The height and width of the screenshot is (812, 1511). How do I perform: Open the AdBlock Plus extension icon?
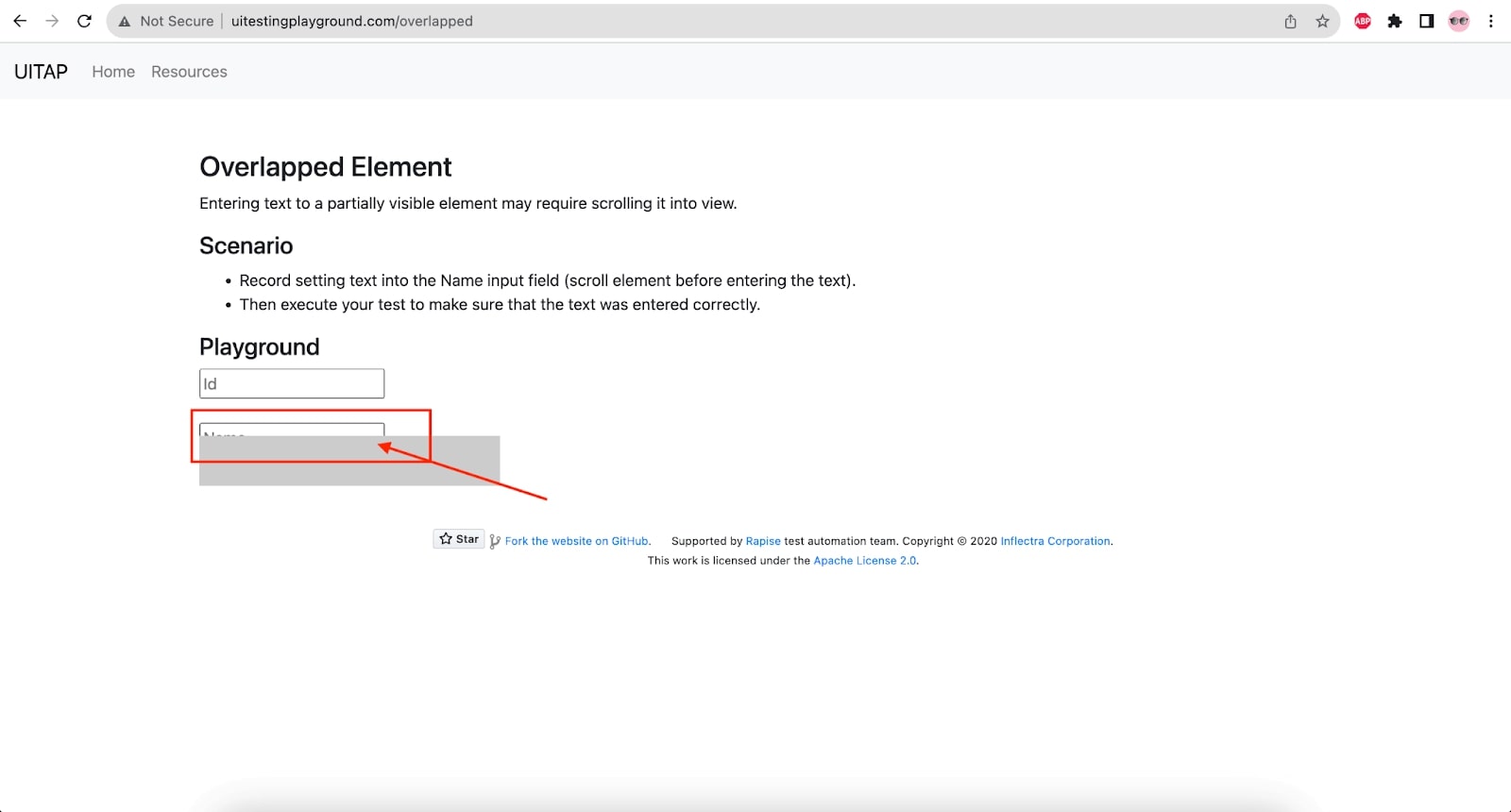(1361, 20)
